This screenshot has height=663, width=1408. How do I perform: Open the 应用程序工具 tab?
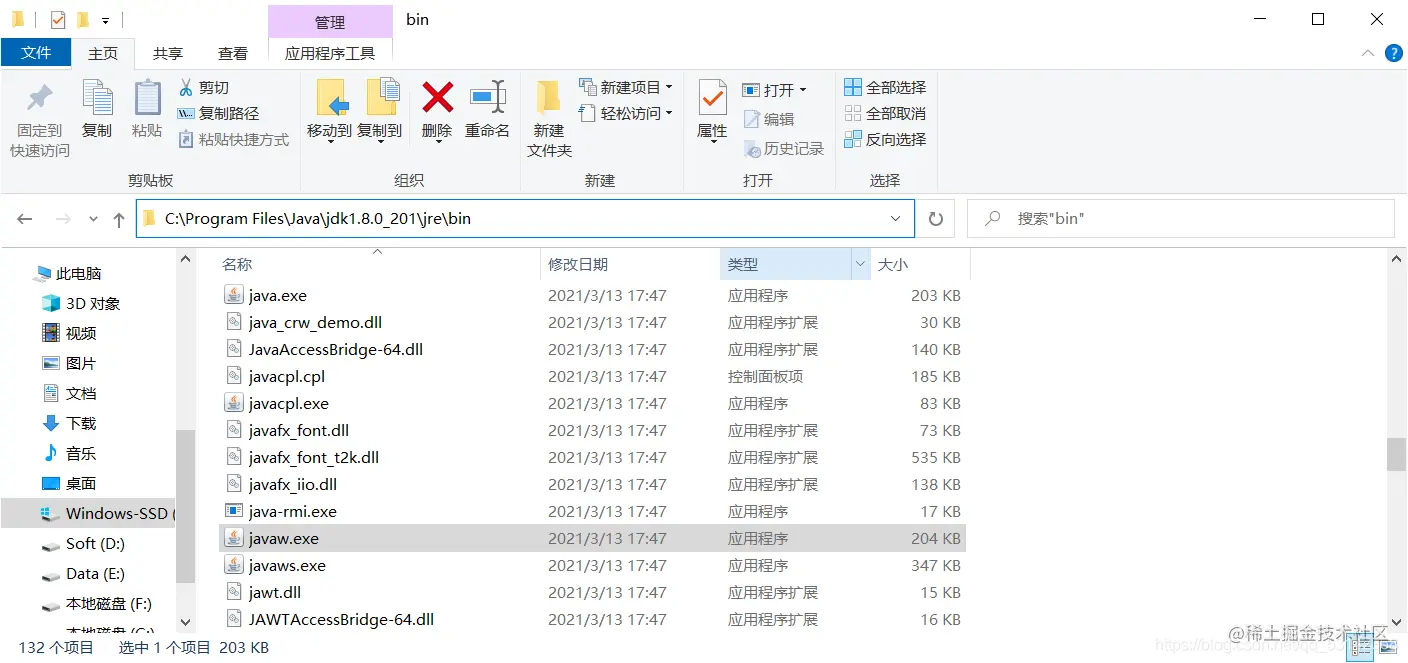(x=330, y=52)
